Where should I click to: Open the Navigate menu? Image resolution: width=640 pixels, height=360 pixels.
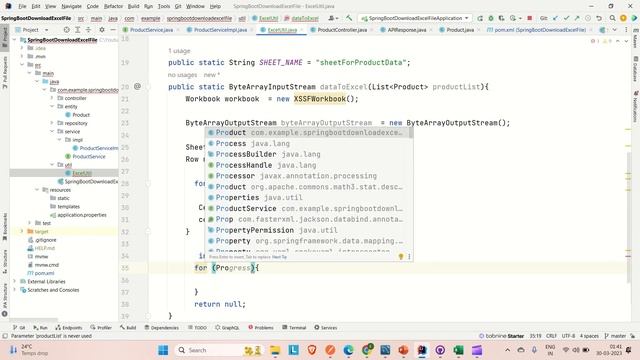(x=71, y=6)
